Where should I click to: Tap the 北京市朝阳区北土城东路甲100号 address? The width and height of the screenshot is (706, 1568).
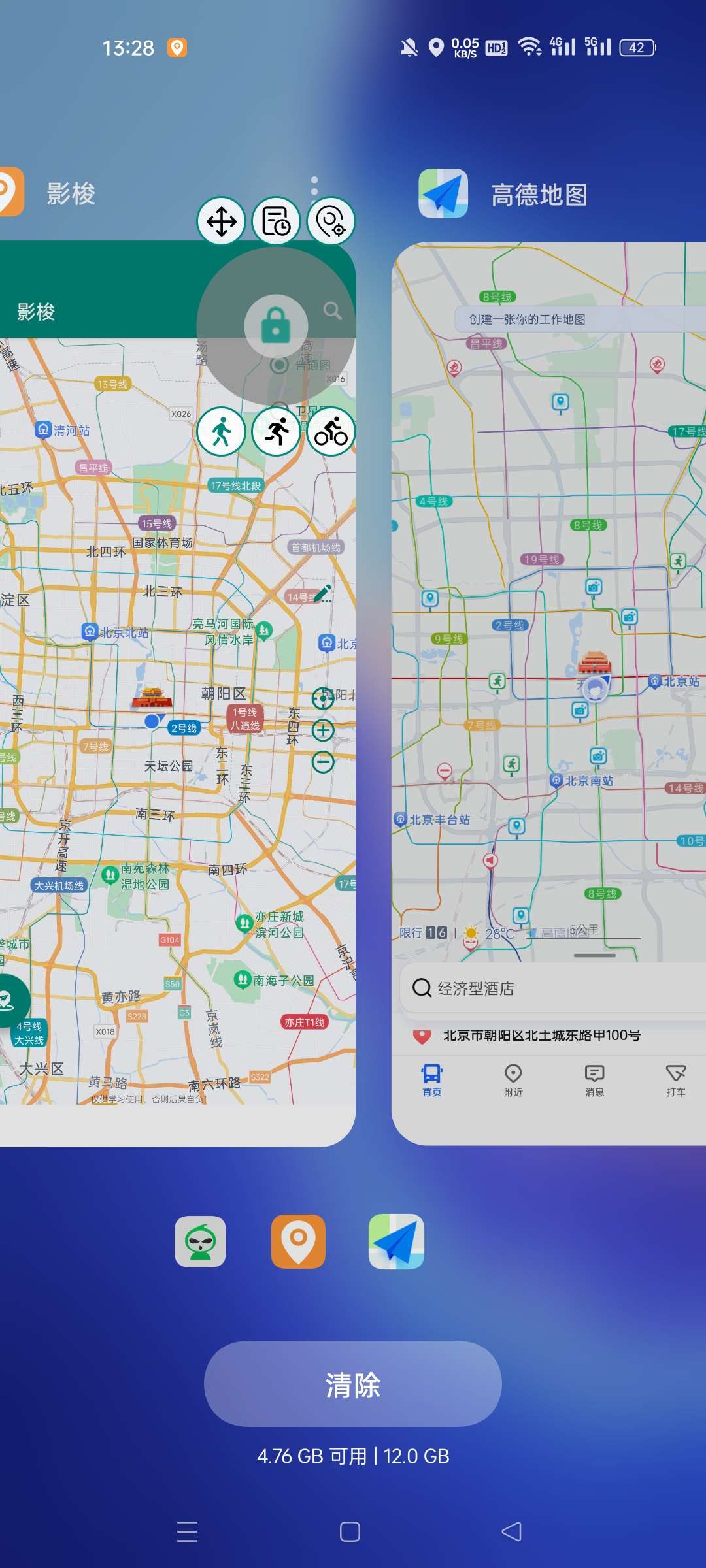tap(541, 1036)
